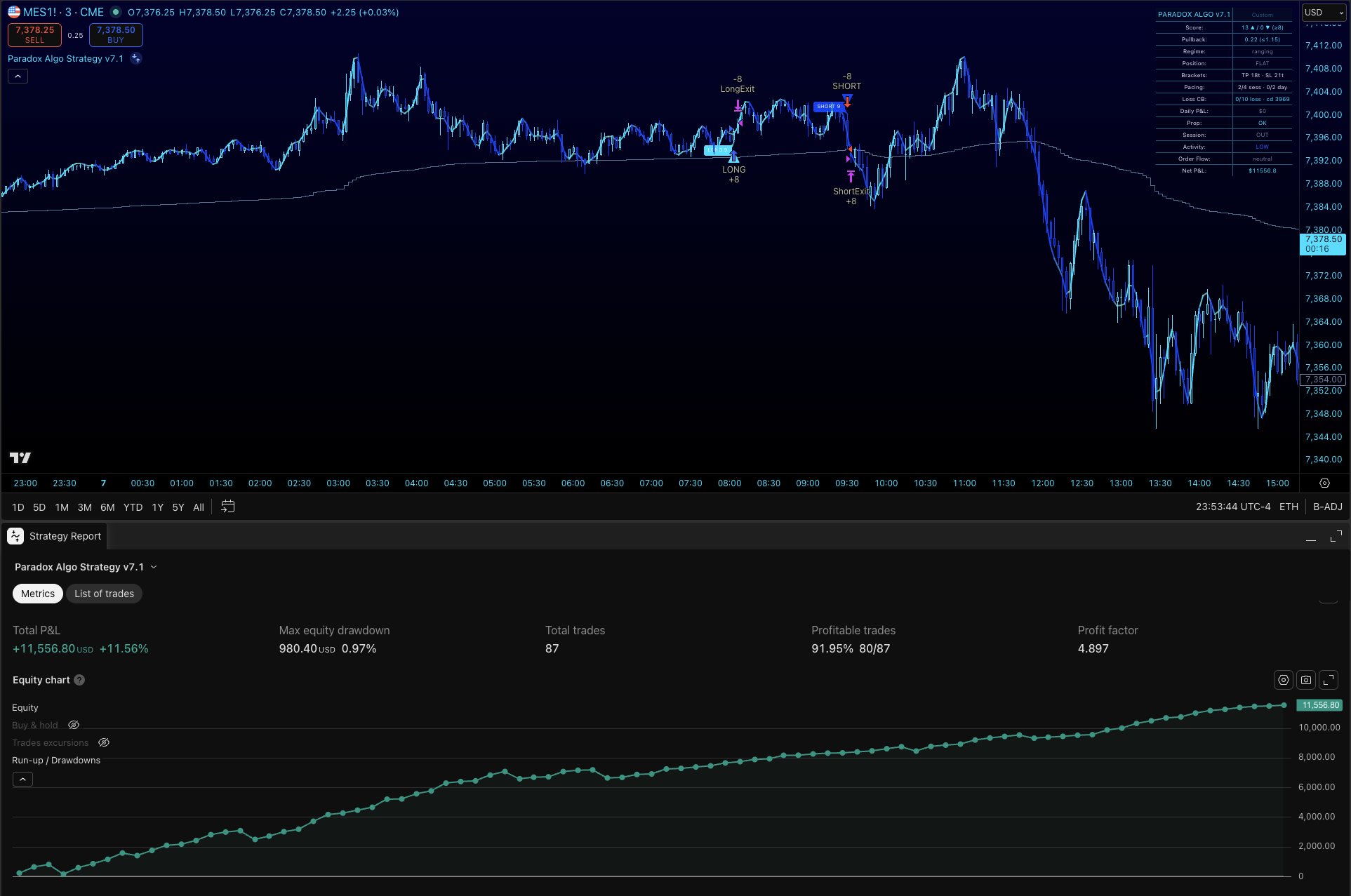
Task: Select the 1M time range
Action: click(62, 507)
